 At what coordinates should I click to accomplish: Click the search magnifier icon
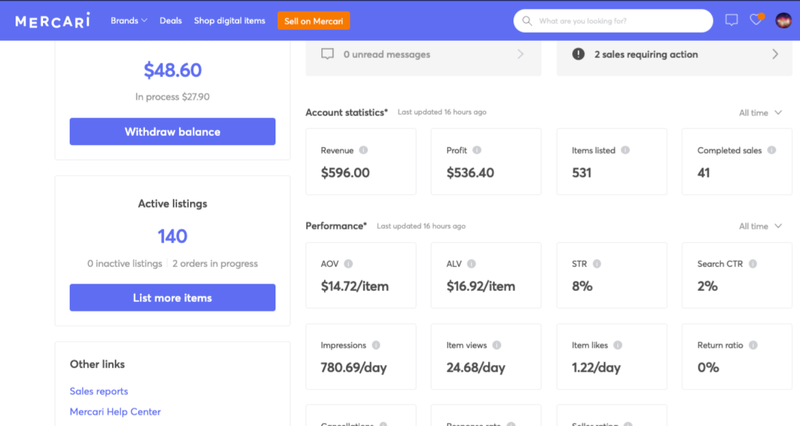point(527,21)
